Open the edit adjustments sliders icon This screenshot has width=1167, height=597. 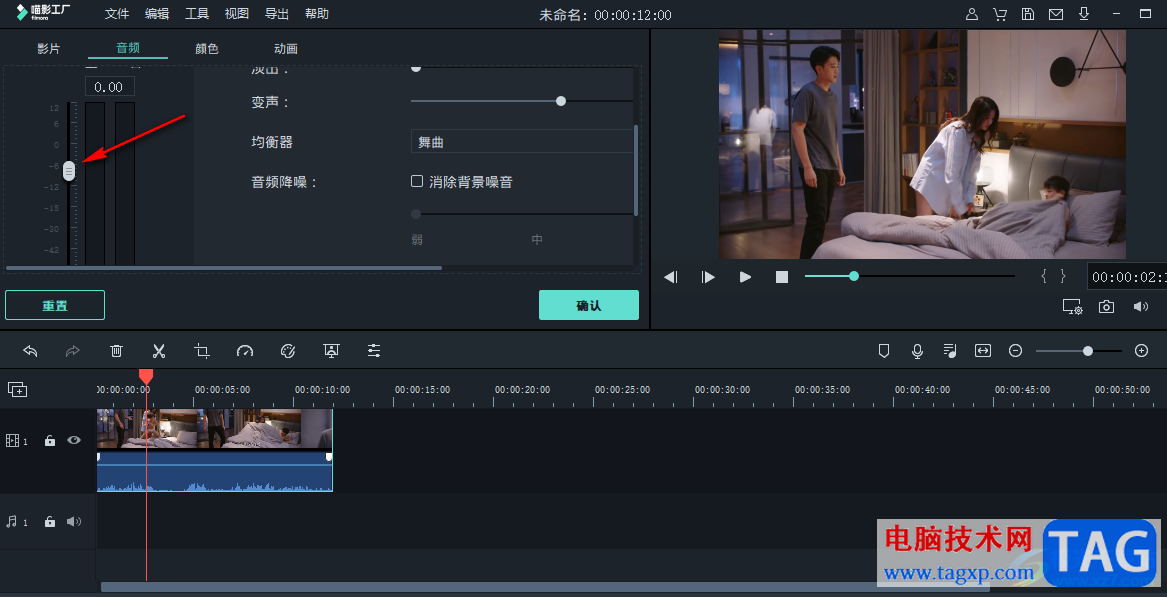[374, 351]
